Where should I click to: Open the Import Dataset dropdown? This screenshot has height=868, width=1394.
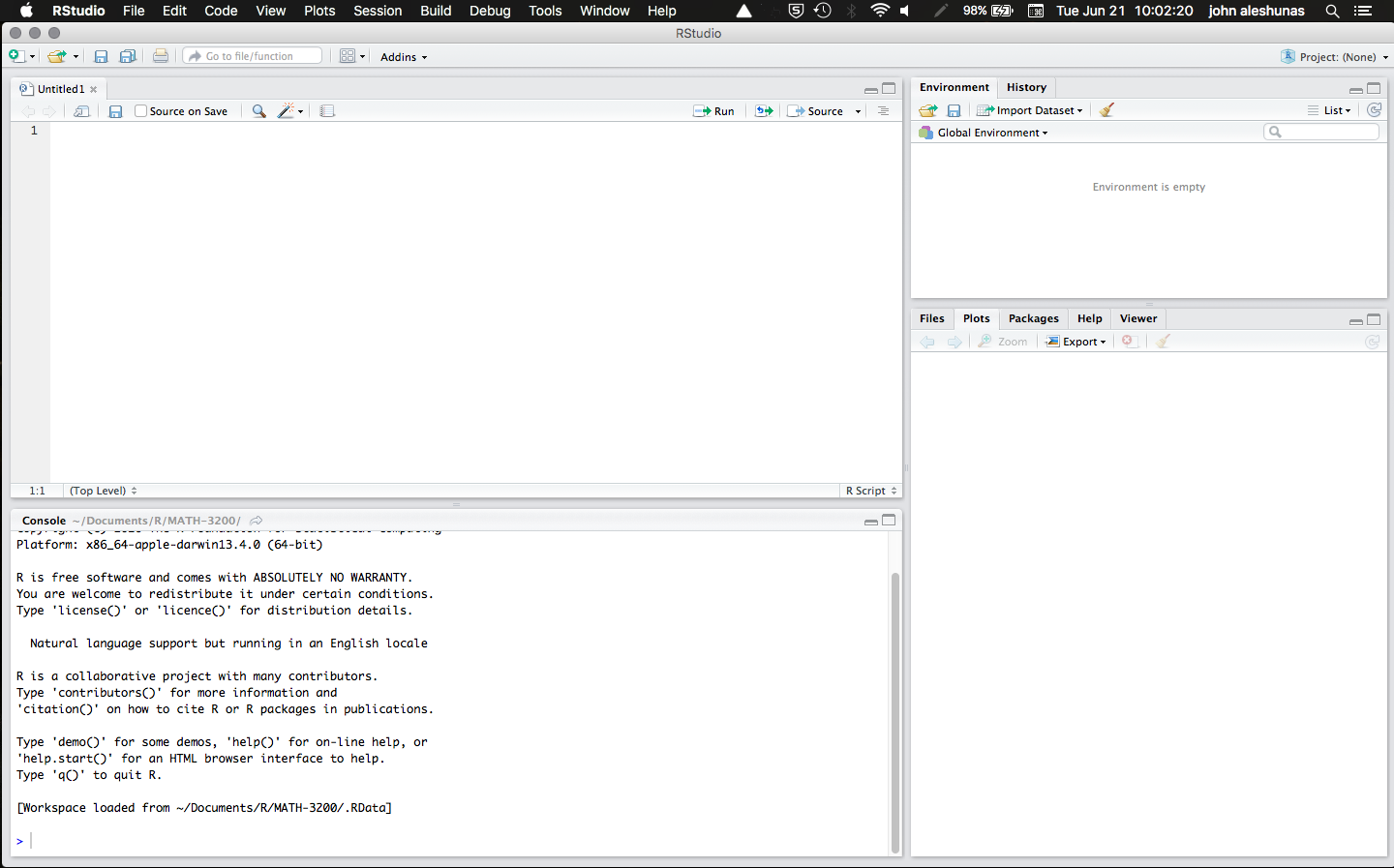[1029, 109]
